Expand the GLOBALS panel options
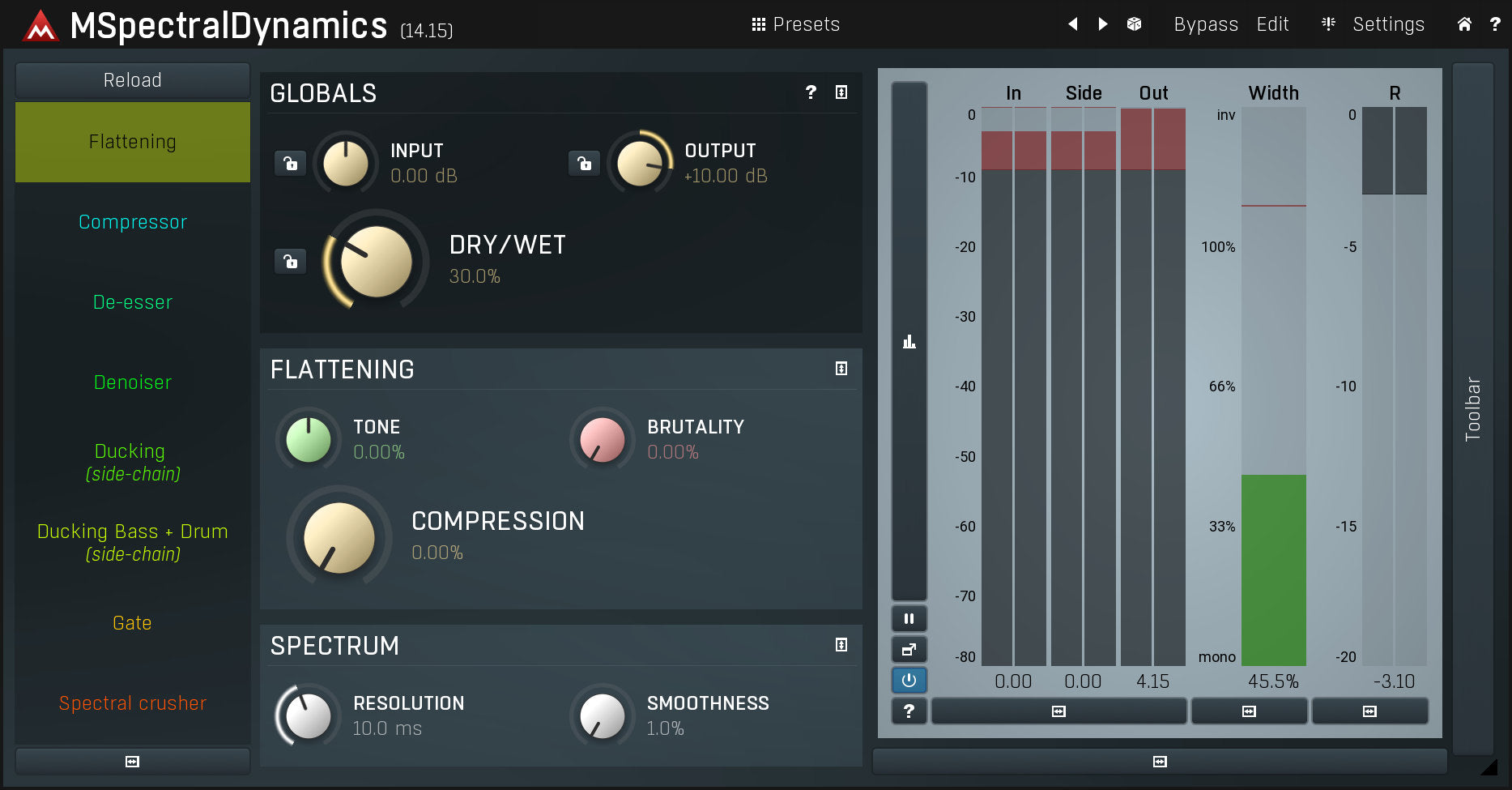The image size is (1512, 790). 841,92
